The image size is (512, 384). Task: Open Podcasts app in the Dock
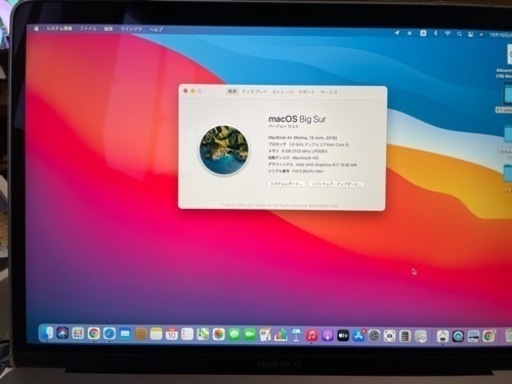coord(327,335)
